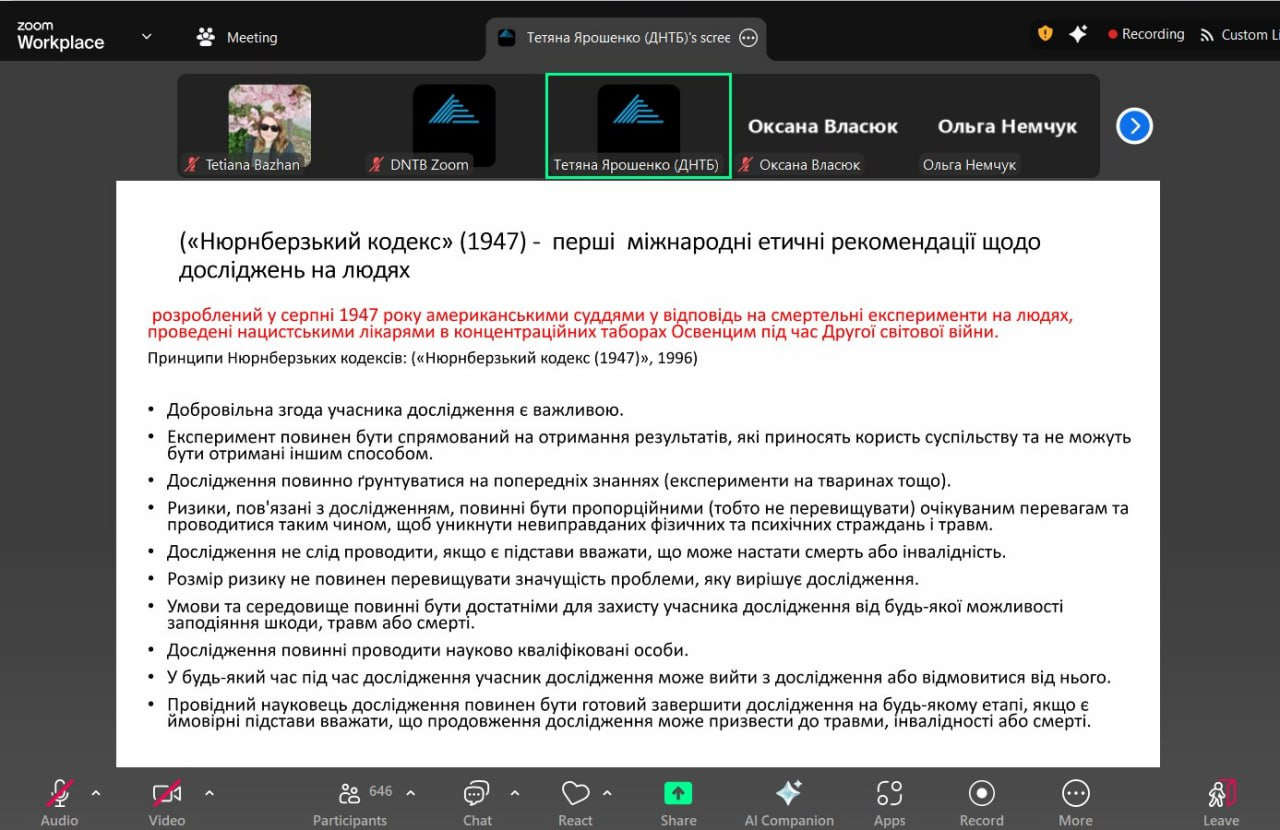1280x830 pixels.
Task: Unmute microphone with the Audio button
Action: coord(60,803)
